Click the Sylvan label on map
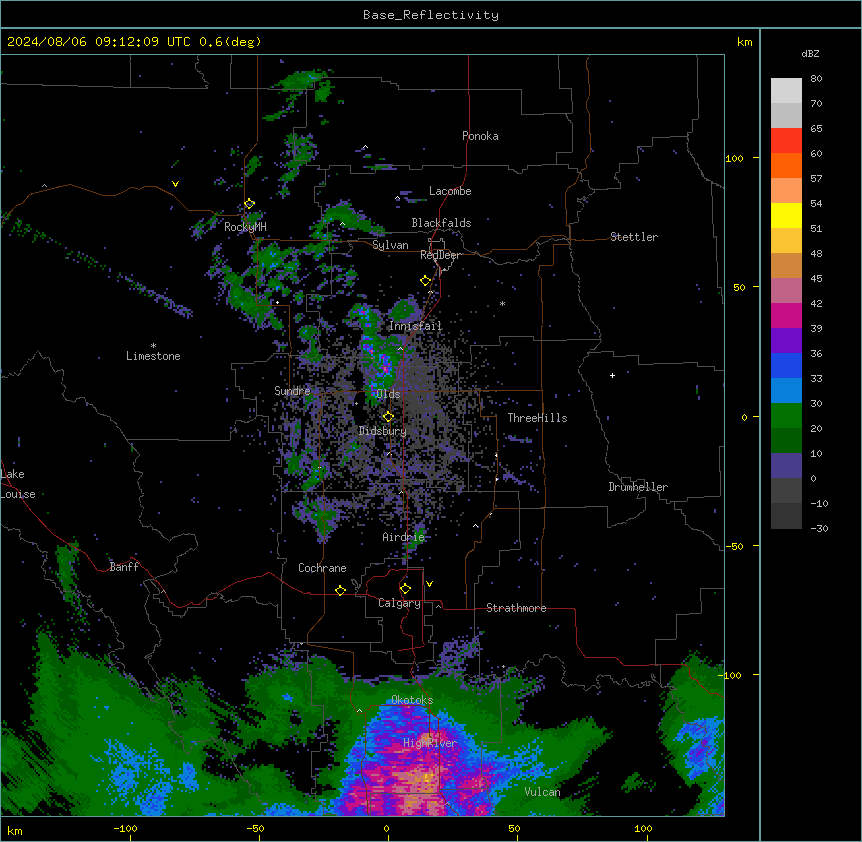 pos(390,245)
